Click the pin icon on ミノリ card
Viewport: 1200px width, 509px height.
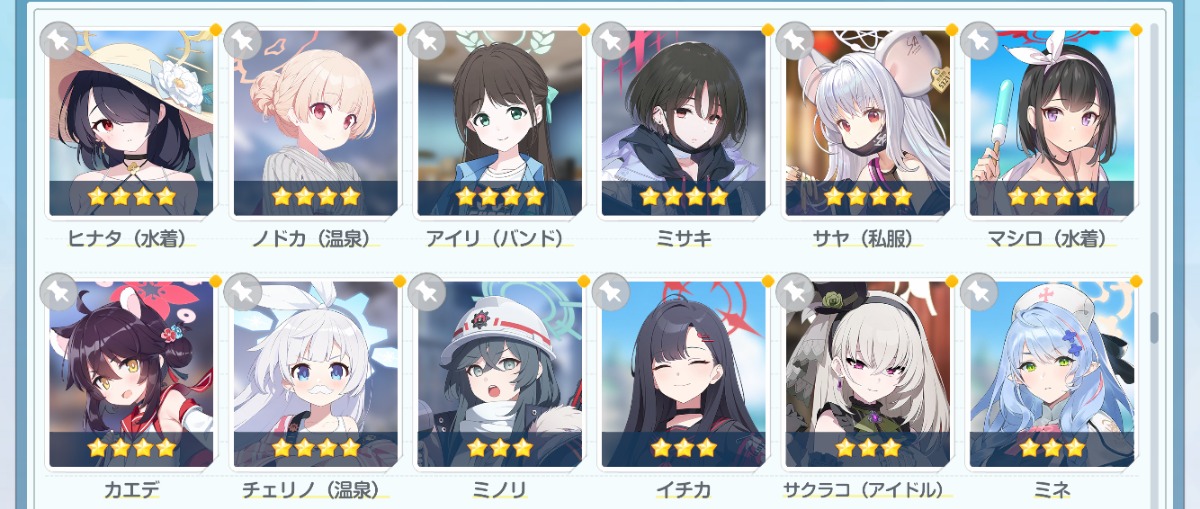pyautogui.click(x=427, y=291)
